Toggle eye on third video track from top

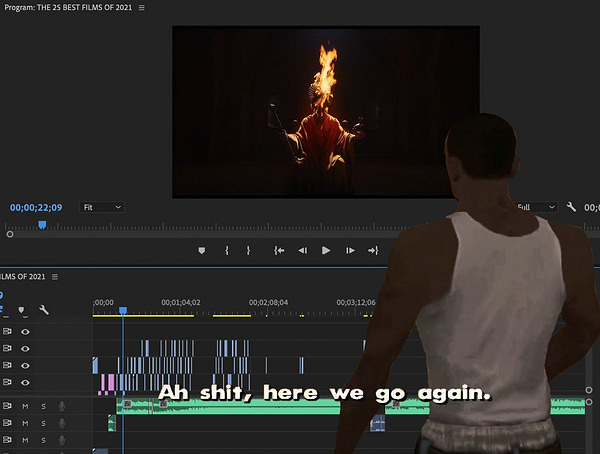click(x=25, y=366)
